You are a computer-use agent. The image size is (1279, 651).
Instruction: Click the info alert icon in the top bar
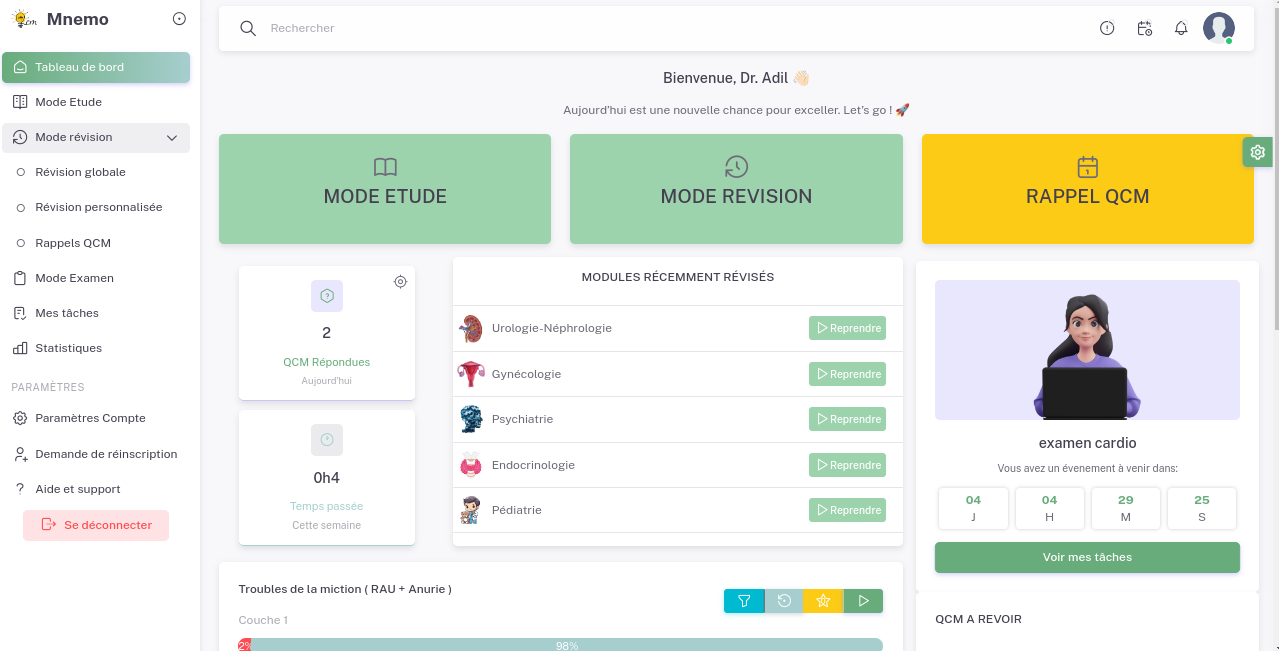(1107, 28)
